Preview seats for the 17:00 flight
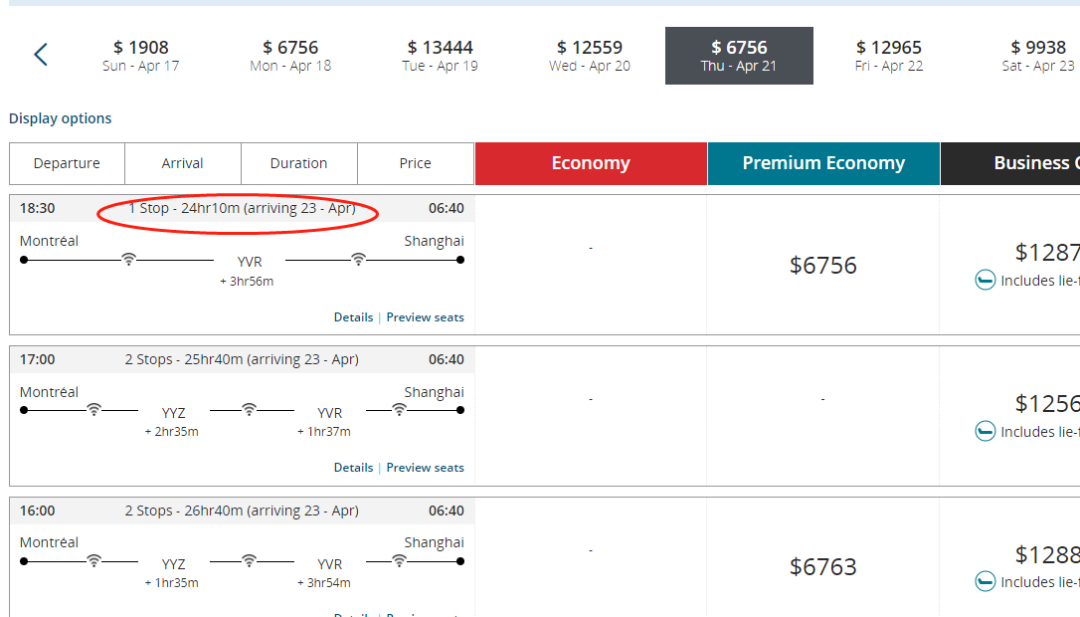The height and width of the screenshot is (617, 1080). [425, 467]
